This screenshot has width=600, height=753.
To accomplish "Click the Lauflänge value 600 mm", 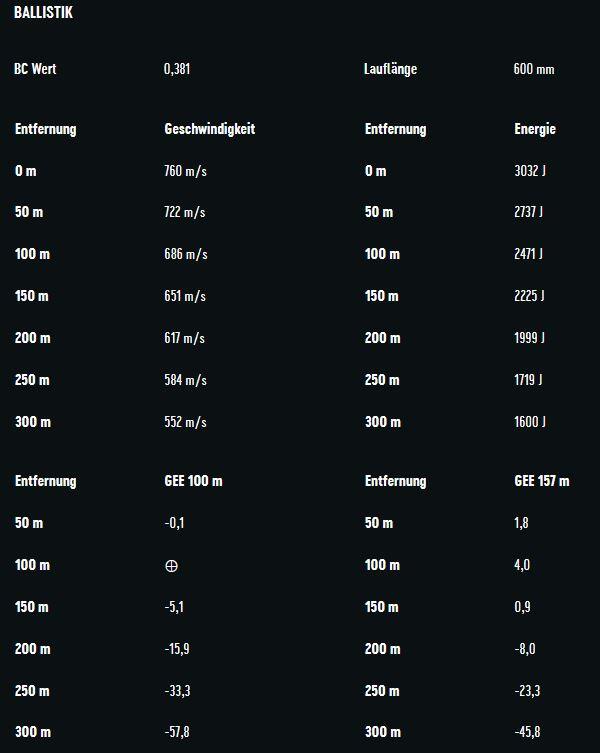I will [533, 70].
